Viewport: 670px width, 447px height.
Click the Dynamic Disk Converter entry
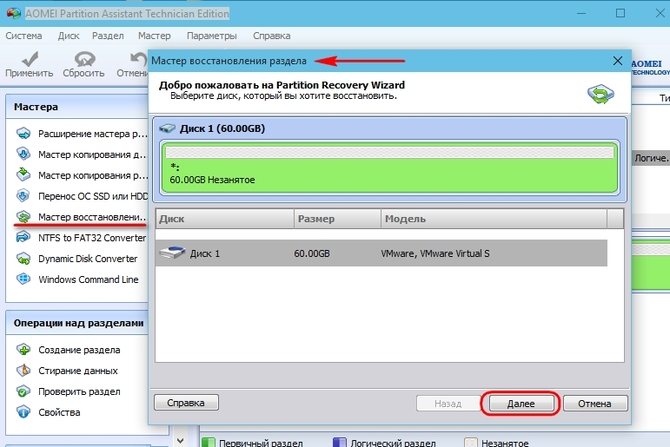[88, 259]
